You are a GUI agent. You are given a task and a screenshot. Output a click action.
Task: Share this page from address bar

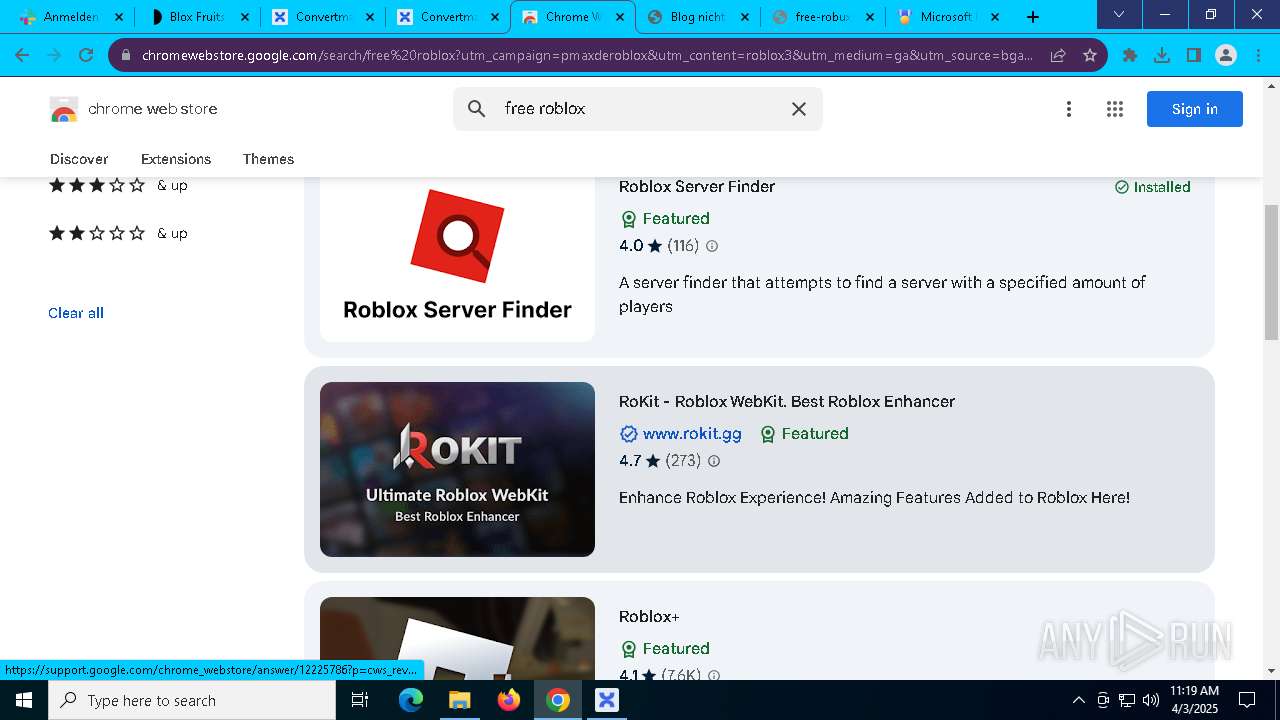[x=1057, y=55]
